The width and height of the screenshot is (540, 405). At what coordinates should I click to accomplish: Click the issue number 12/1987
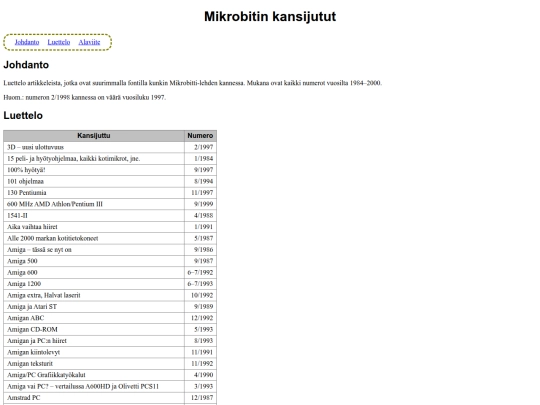(x=202, y=397)
